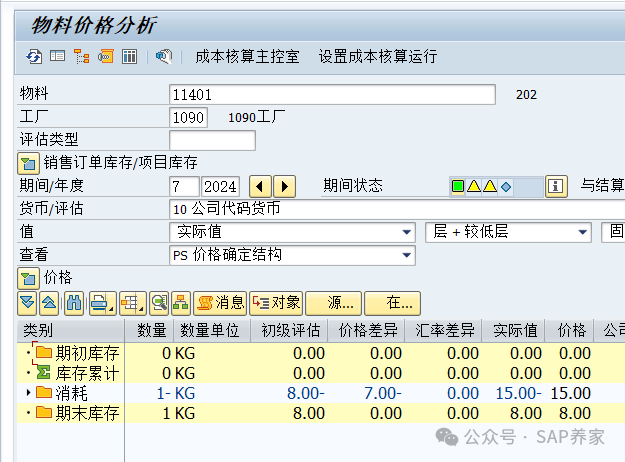This screenshot has width=625, height=462.
Task: Click the magnifier details icon
Action: pyautogui.click(x=159, y=303)
